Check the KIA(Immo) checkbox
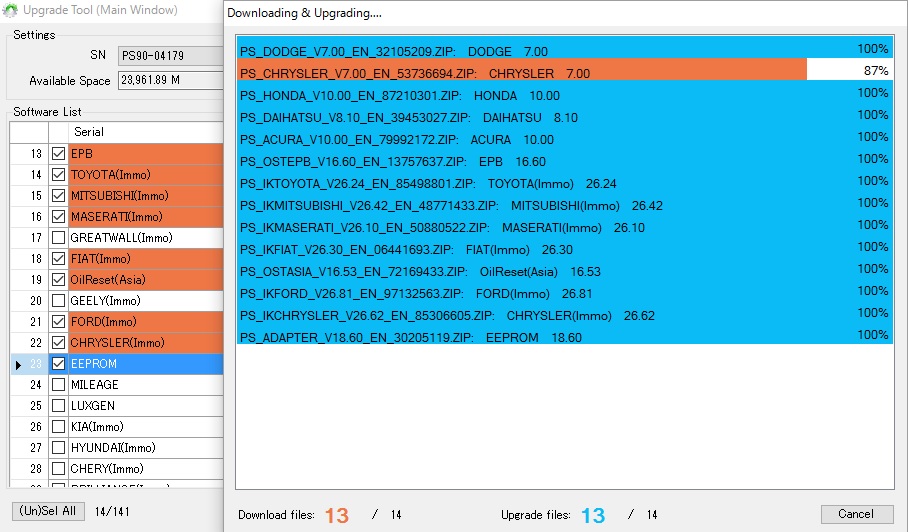Viewport: 908px width, 532px height. [58, 427]
